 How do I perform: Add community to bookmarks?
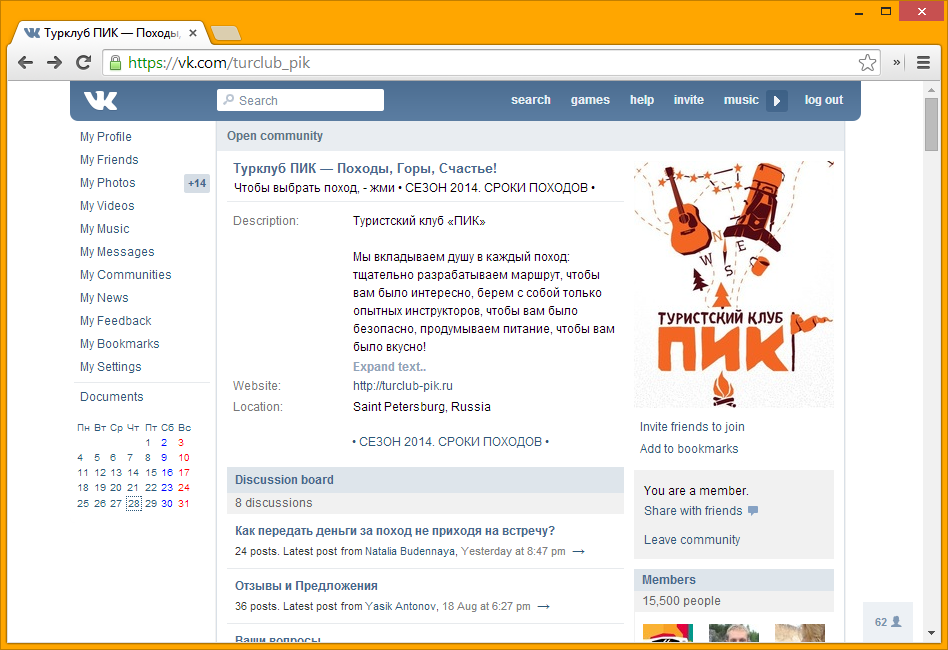tap(689, 449)
